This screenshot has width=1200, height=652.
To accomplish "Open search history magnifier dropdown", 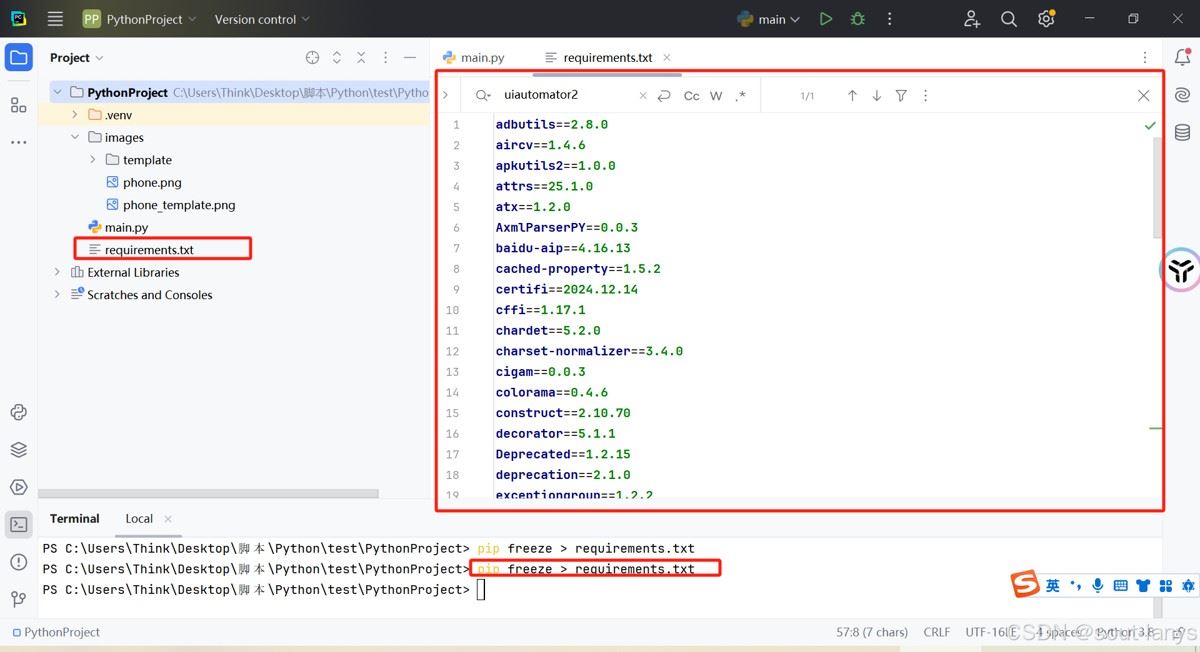I will [x=483, y=95].
